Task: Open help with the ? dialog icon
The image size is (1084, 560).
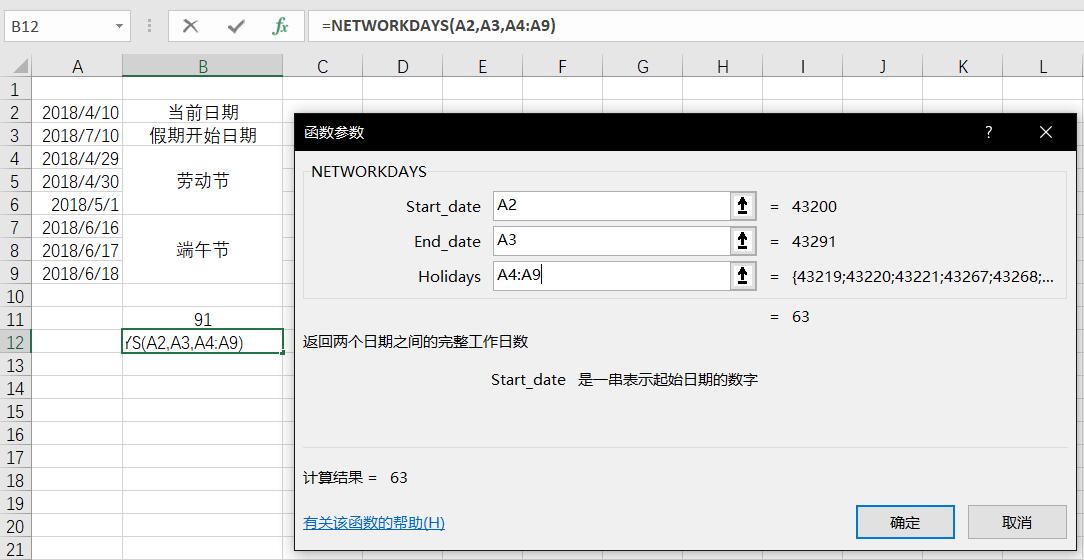Action: 989,132
